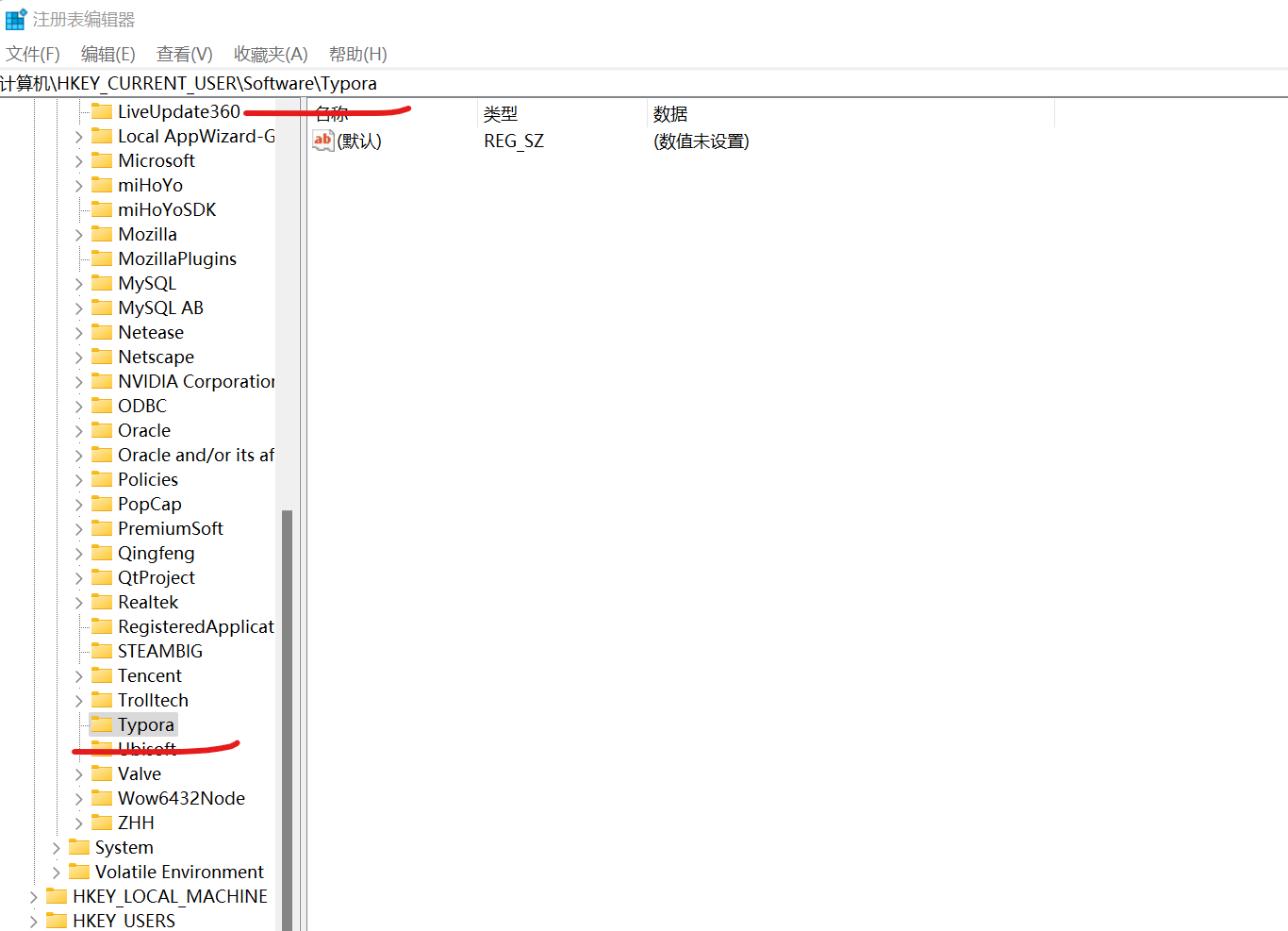Click the Microsoft folder icon
The image size is (1288, 931).
click(102, 160)
